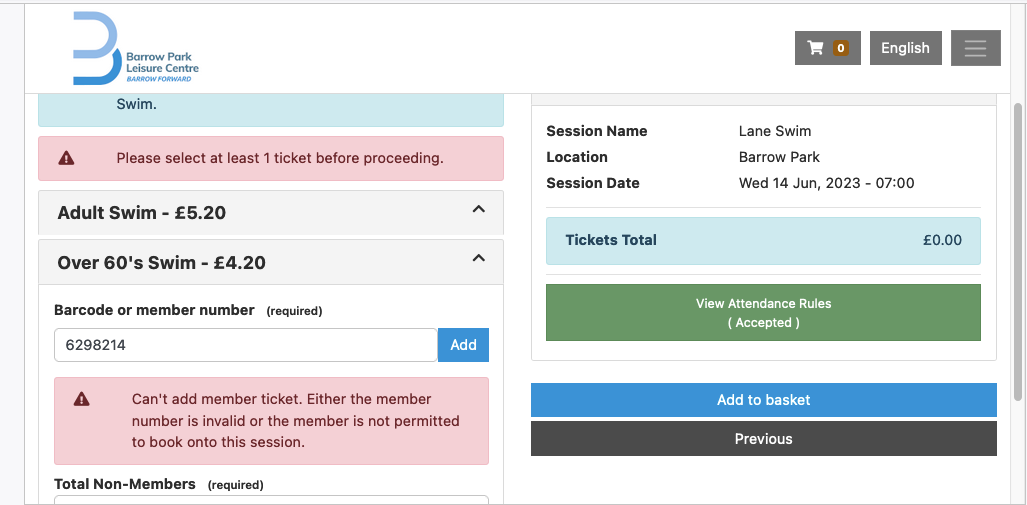The width and height of the screenshot is (1027, 505).
Task: Click the cart item count badge
Action: pyautogui.click(x=840, y=48)
